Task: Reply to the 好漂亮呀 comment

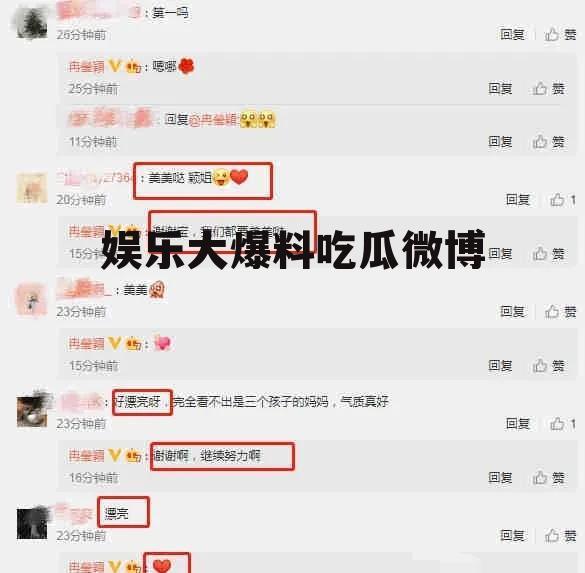Action: pyautogui.click(x=518, y=424)
